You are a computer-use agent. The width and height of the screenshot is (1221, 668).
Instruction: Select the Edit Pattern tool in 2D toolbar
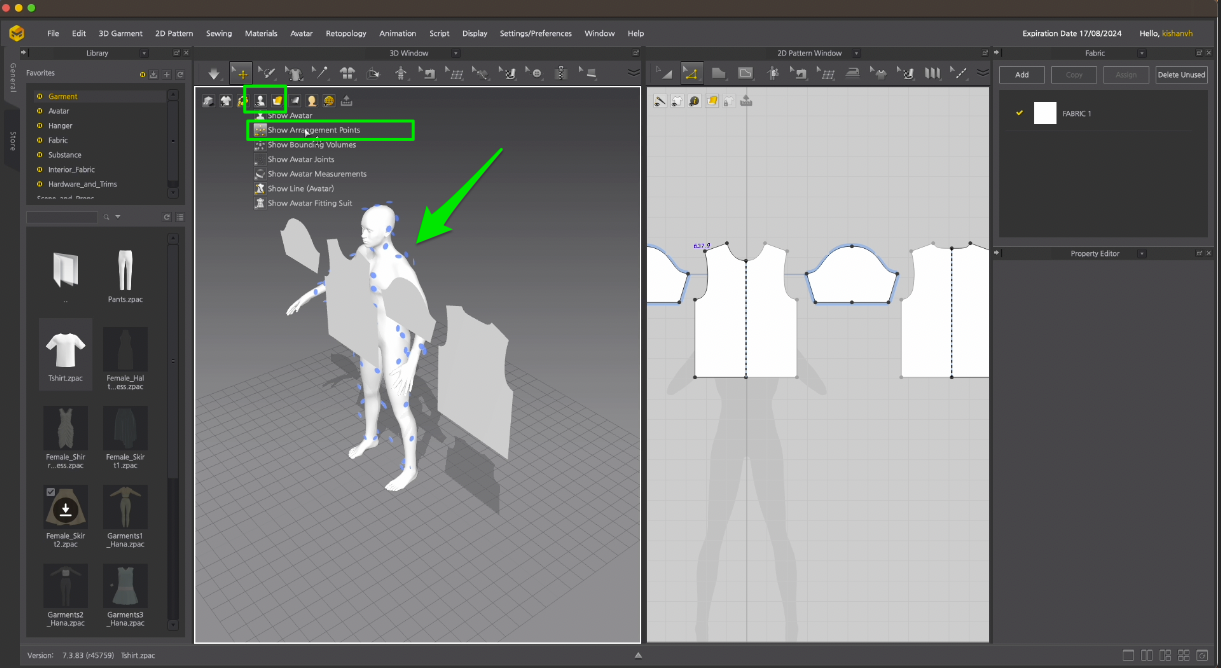click(x=664, y=73)
